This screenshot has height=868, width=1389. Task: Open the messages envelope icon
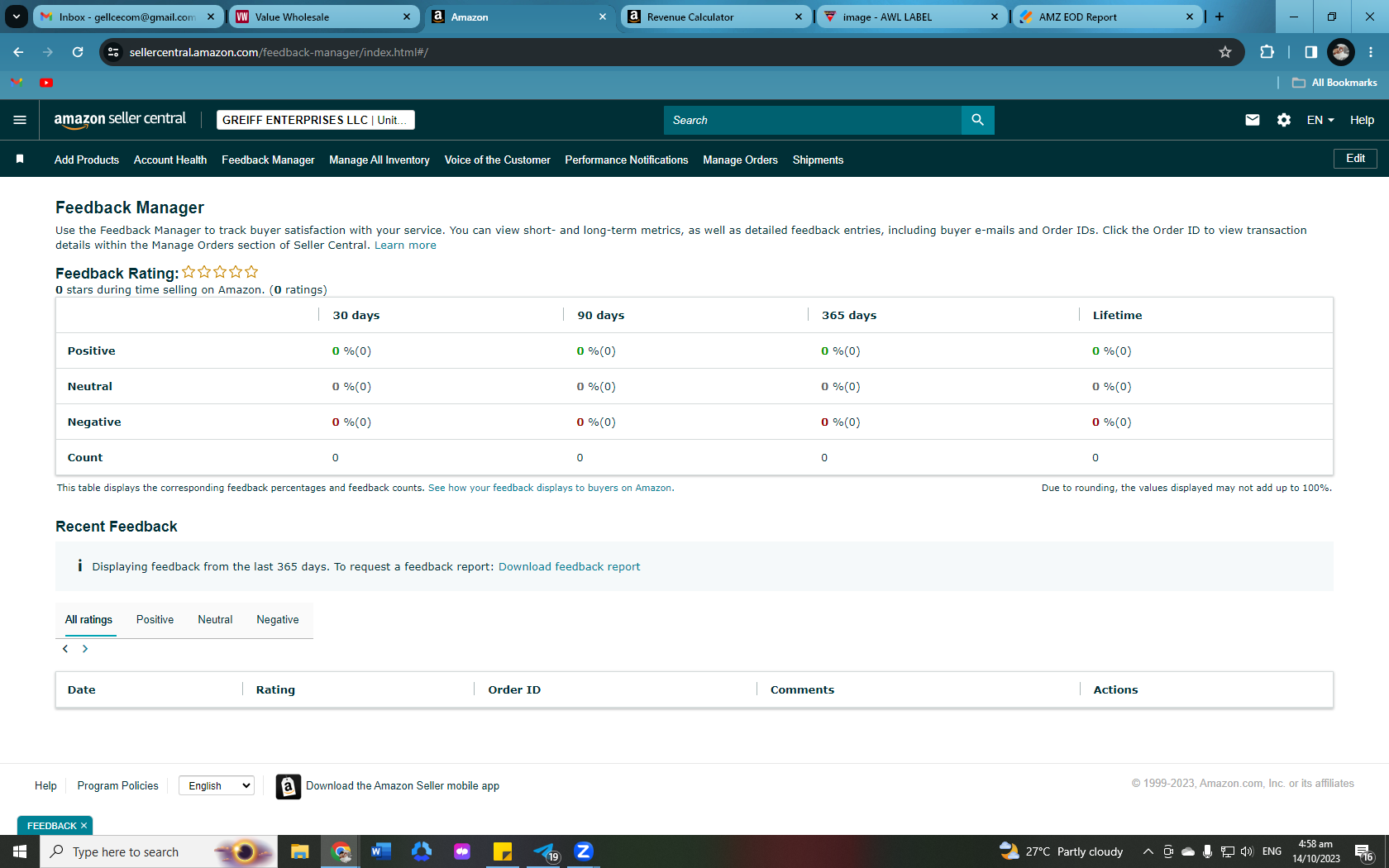click(1253, 120)
